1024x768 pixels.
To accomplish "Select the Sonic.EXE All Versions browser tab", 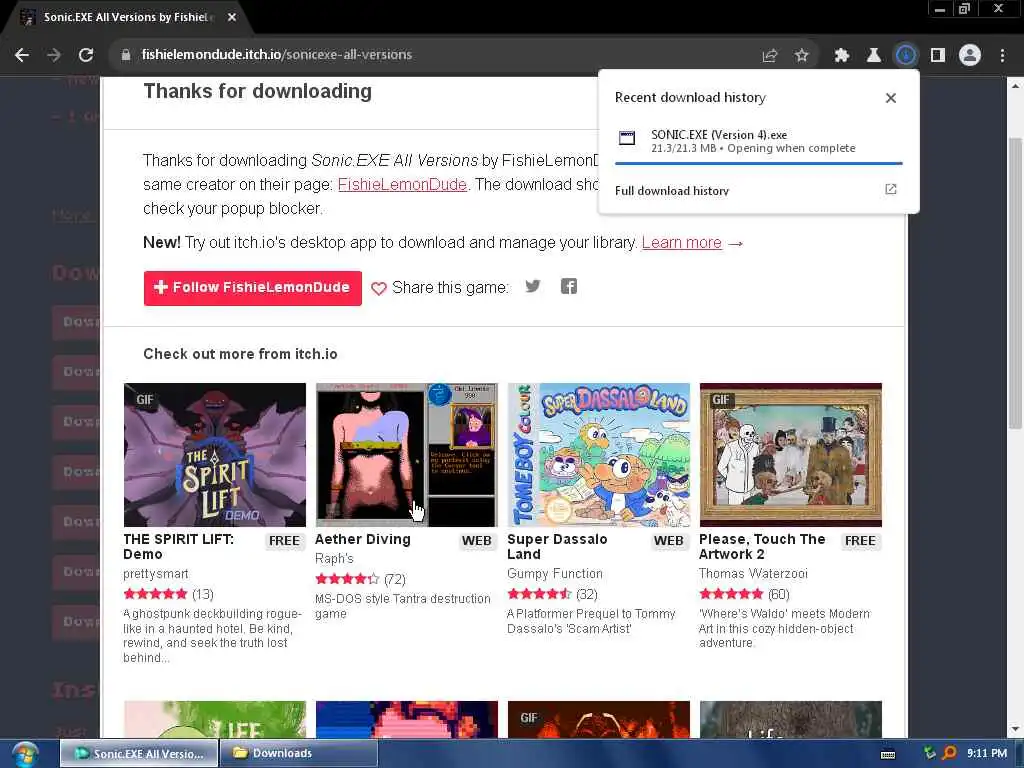I will (125, 18).
